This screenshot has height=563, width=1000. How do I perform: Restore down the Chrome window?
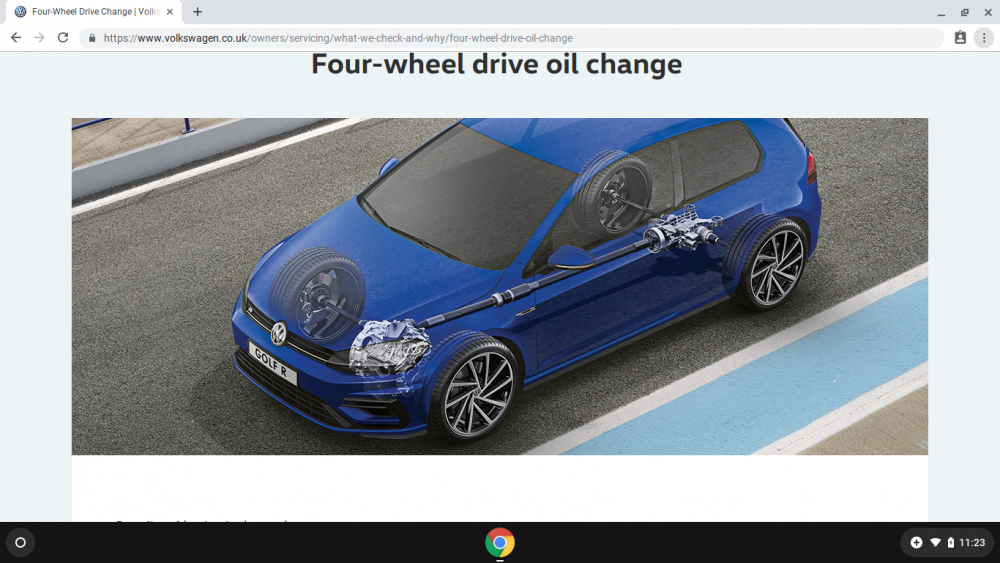tap(965, 12)
